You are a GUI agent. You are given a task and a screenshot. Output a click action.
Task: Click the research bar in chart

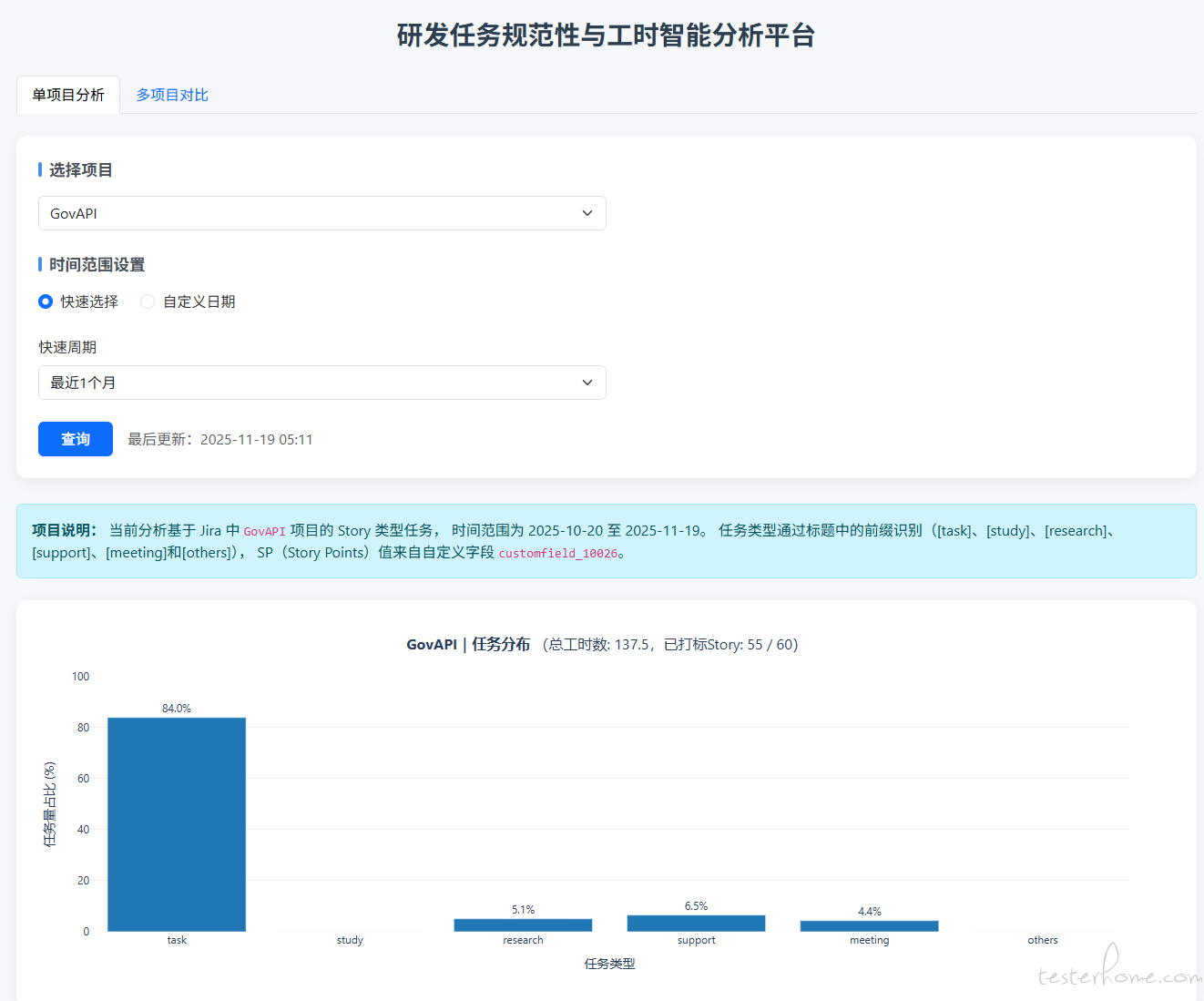click(x=523, y=924)
